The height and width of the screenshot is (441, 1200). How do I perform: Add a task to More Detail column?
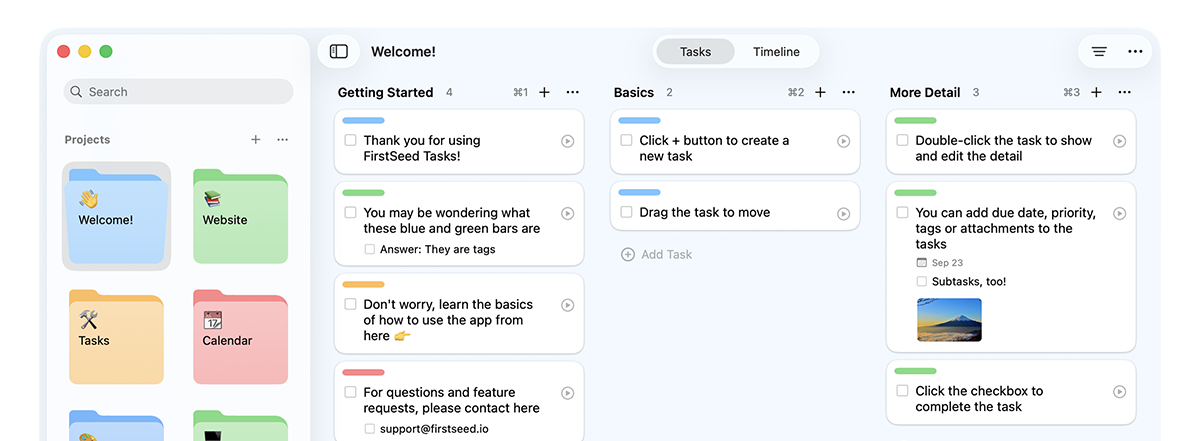pyautogui.click(x=1096, y=92)
